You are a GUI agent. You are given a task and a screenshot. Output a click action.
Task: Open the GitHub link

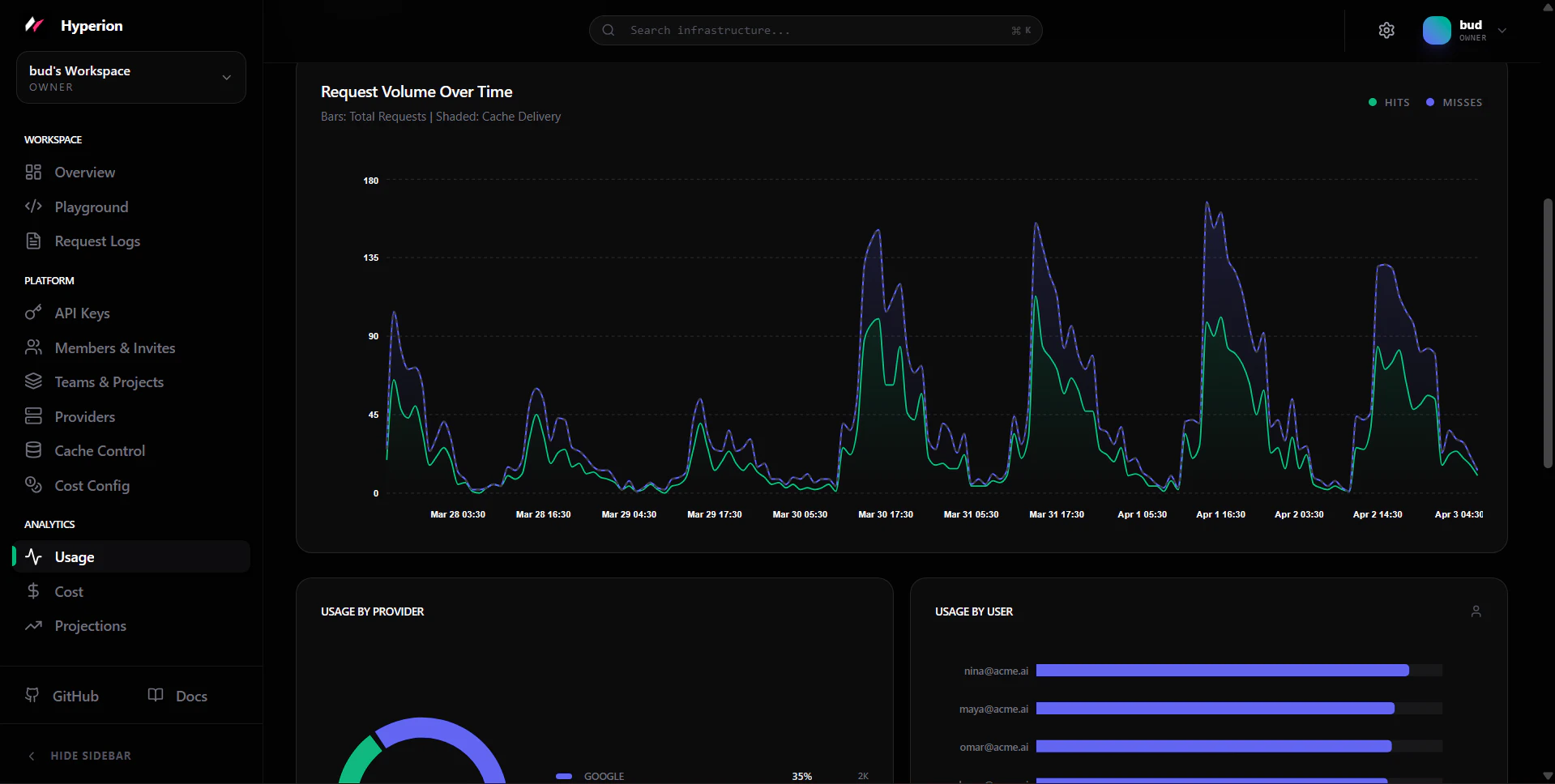point(62,695)
